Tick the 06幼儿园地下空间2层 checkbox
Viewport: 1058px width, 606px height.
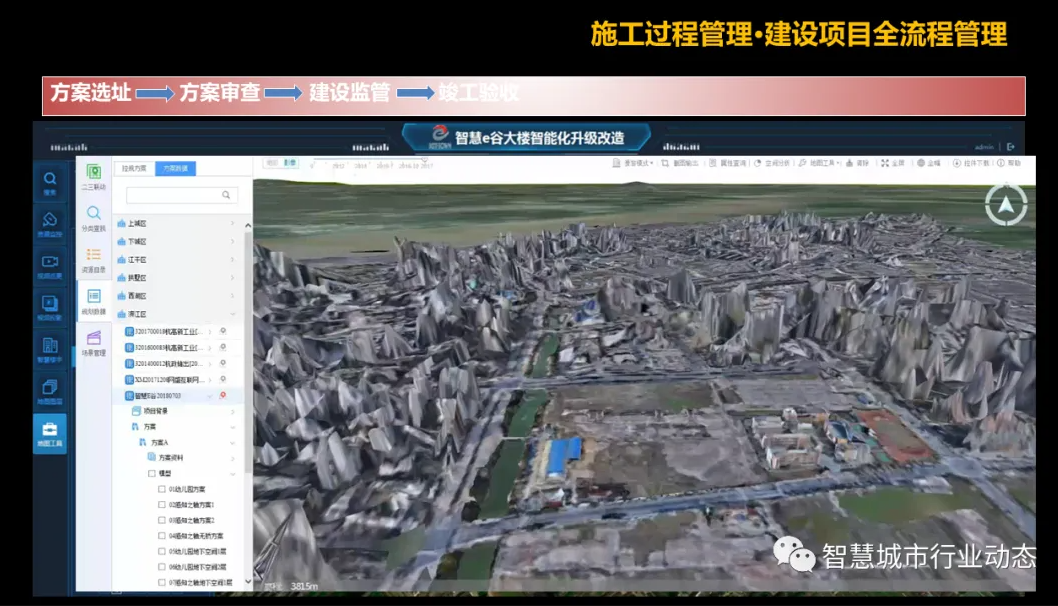point(162,567)
